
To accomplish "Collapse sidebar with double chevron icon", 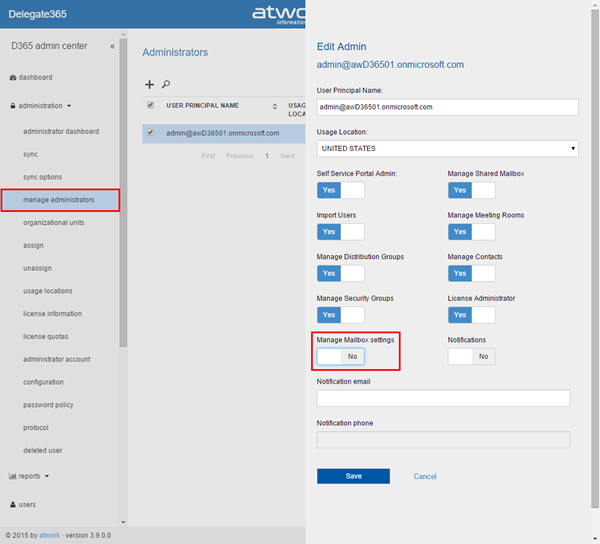I will click(112, 46).
